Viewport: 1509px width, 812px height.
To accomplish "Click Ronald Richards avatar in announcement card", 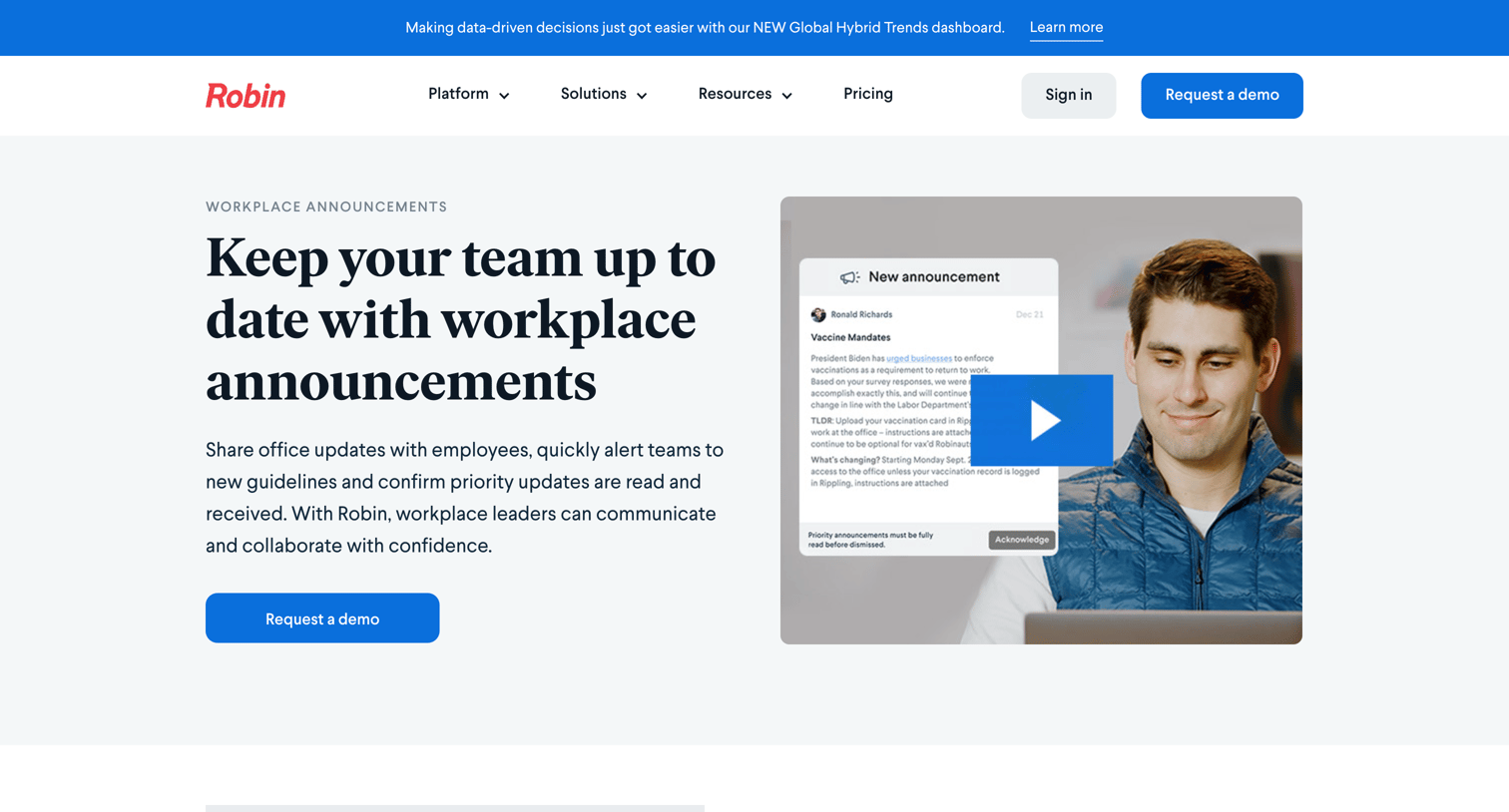I will 818,314.
